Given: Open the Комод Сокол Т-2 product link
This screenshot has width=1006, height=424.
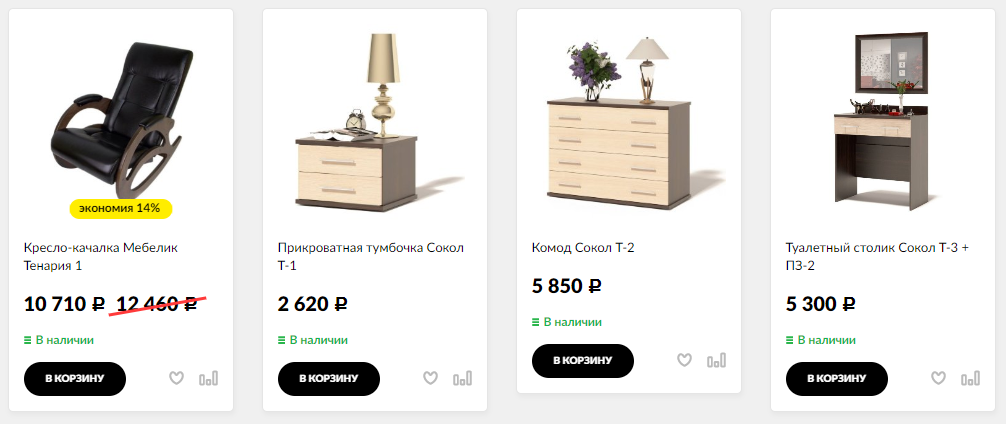Looking at the screenshot, I should click(583, 248).
